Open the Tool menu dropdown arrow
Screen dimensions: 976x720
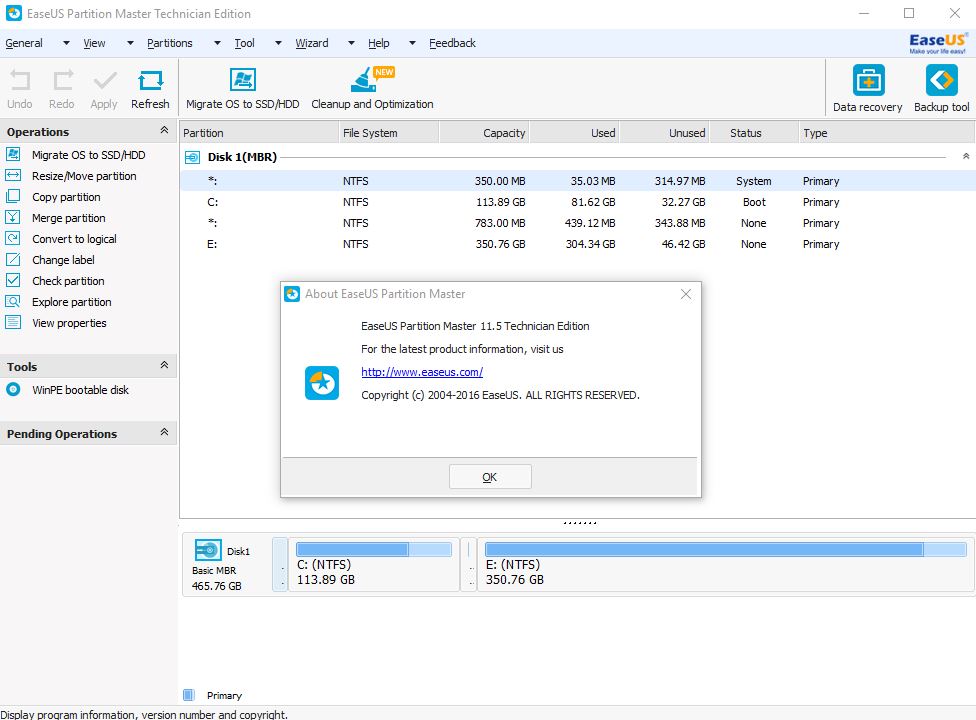point(278,43)
